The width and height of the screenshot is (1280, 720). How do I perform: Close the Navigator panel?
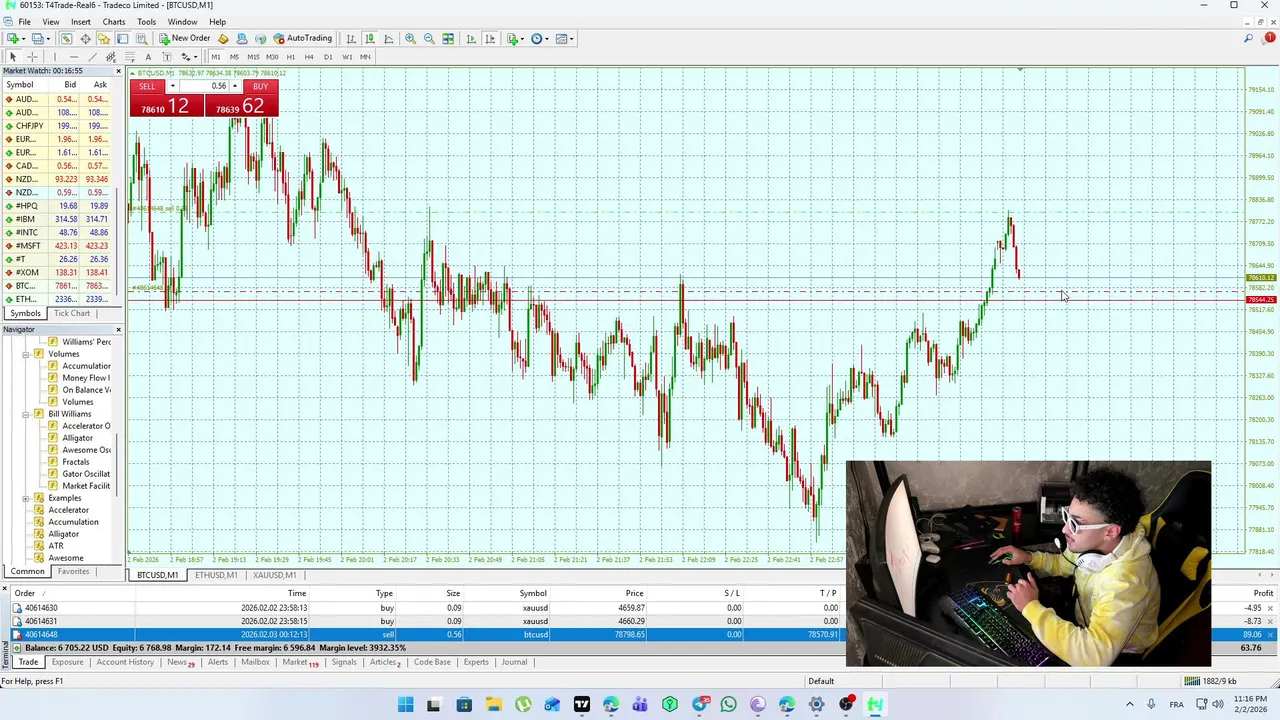(x=118, y=330)
